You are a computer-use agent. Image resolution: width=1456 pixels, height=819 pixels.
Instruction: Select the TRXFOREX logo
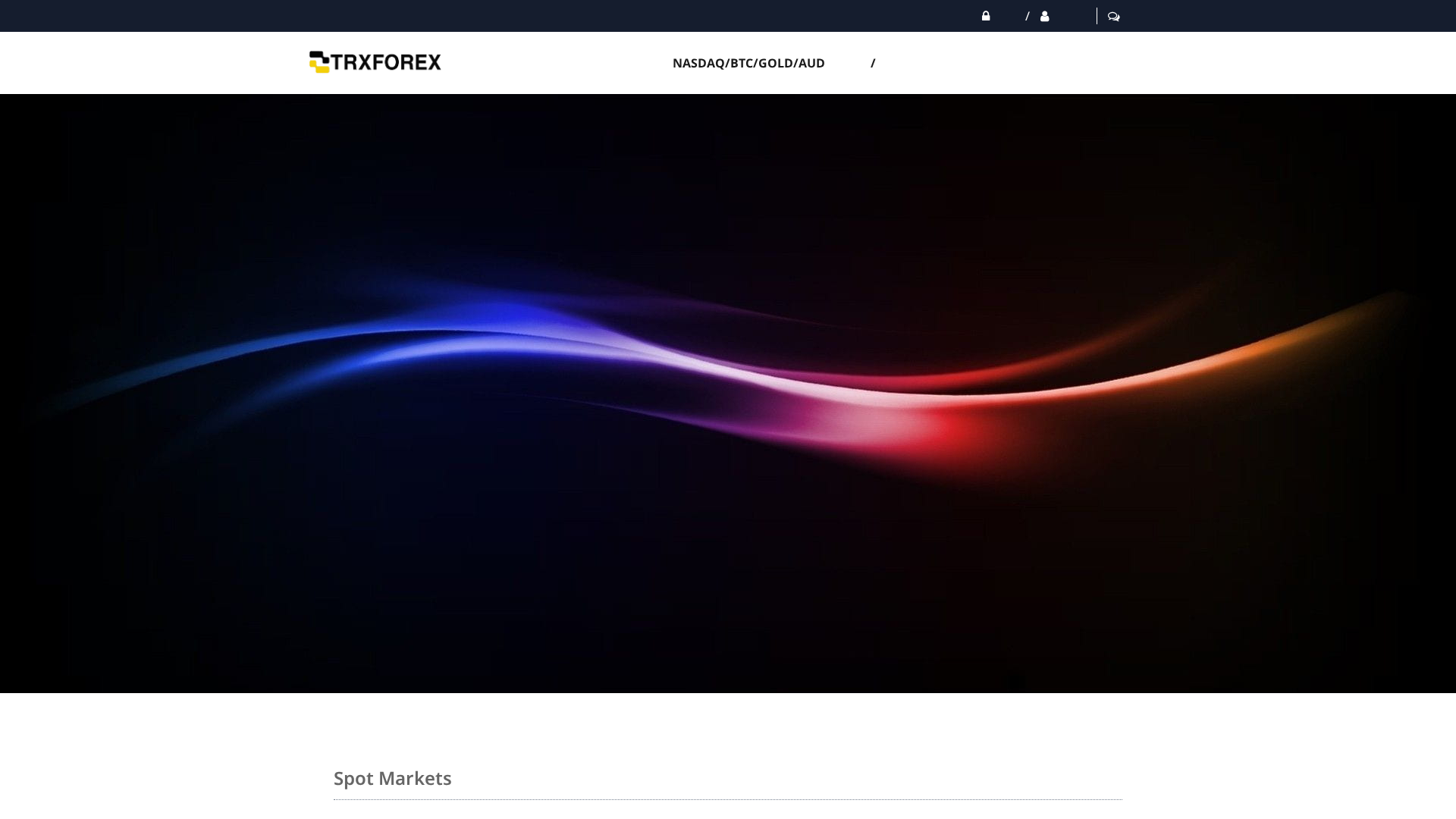click(x=375, y=62)
